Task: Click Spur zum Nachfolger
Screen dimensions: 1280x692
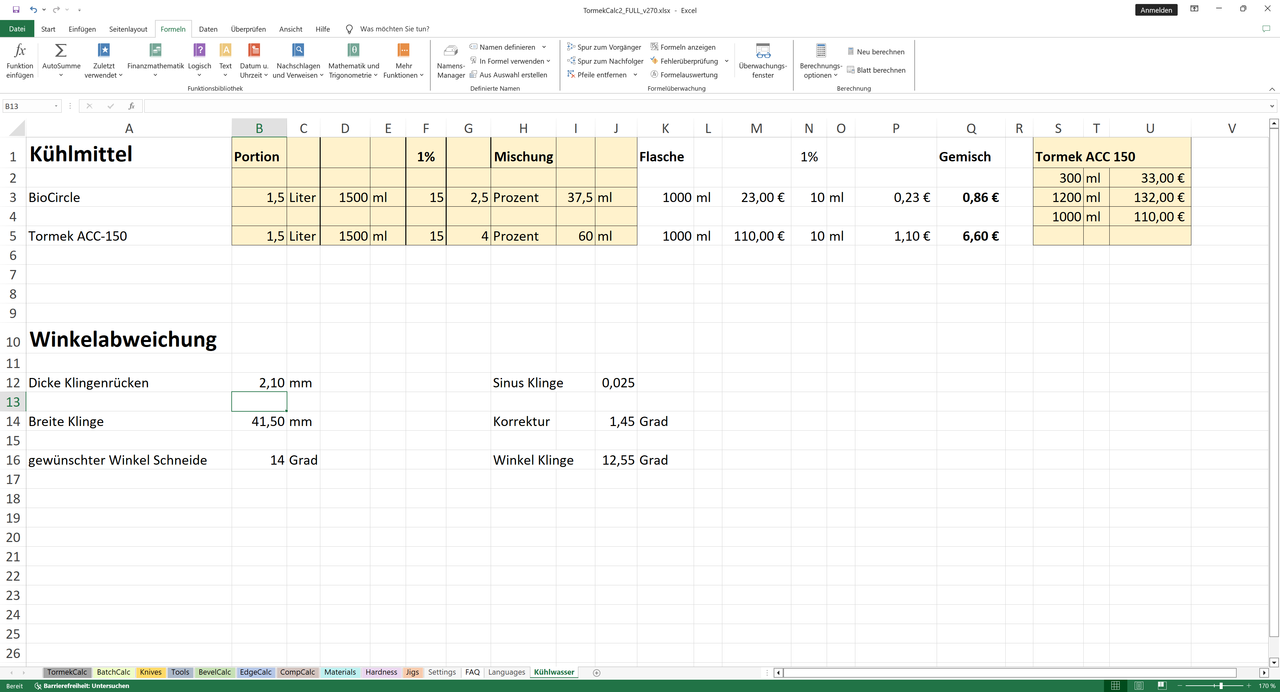Action: (604, 61)
